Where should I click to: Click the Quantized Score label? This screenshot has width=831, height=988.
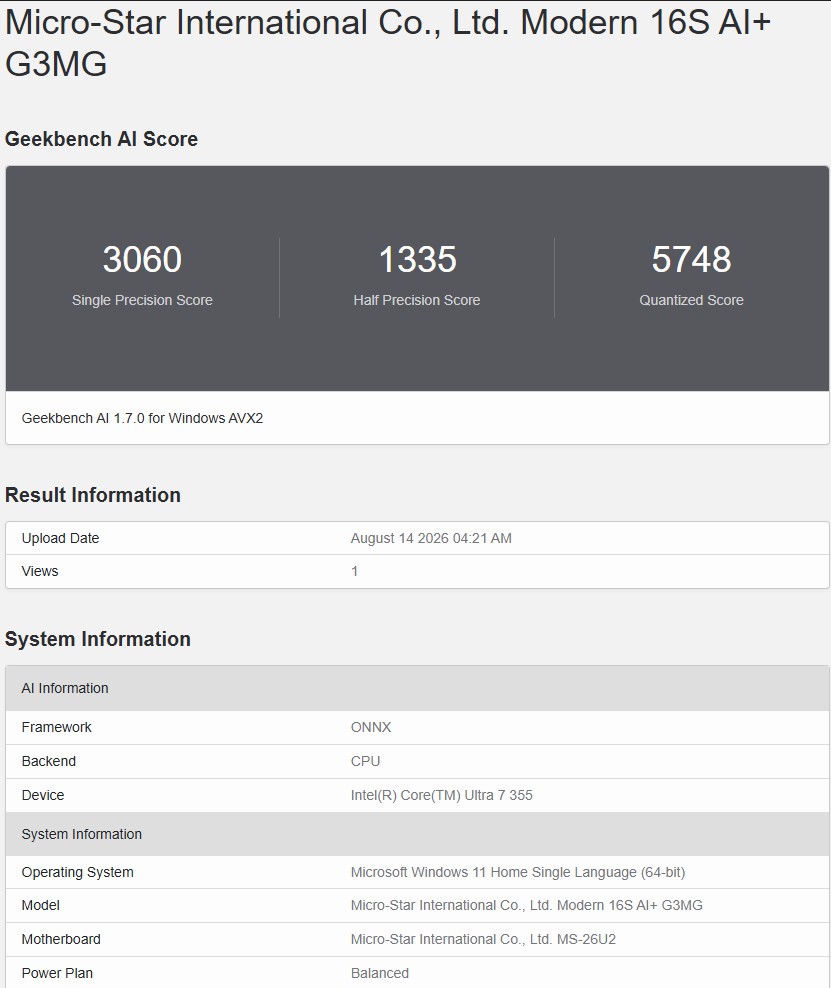[691, 300]
